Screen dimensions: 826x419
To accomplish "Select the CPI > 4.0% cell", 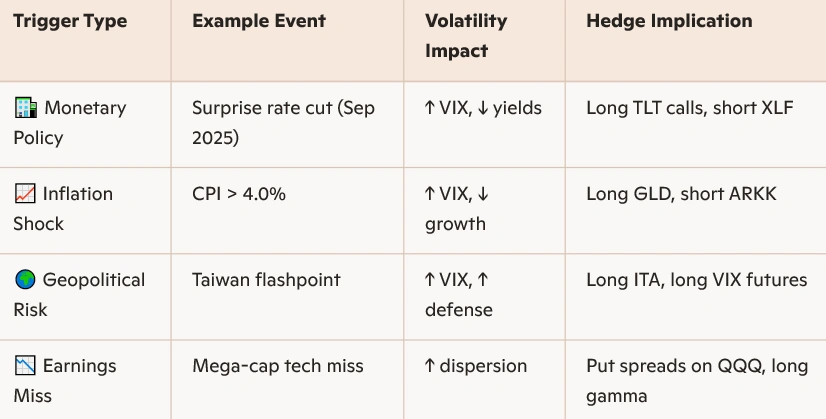I will (239, 194).
